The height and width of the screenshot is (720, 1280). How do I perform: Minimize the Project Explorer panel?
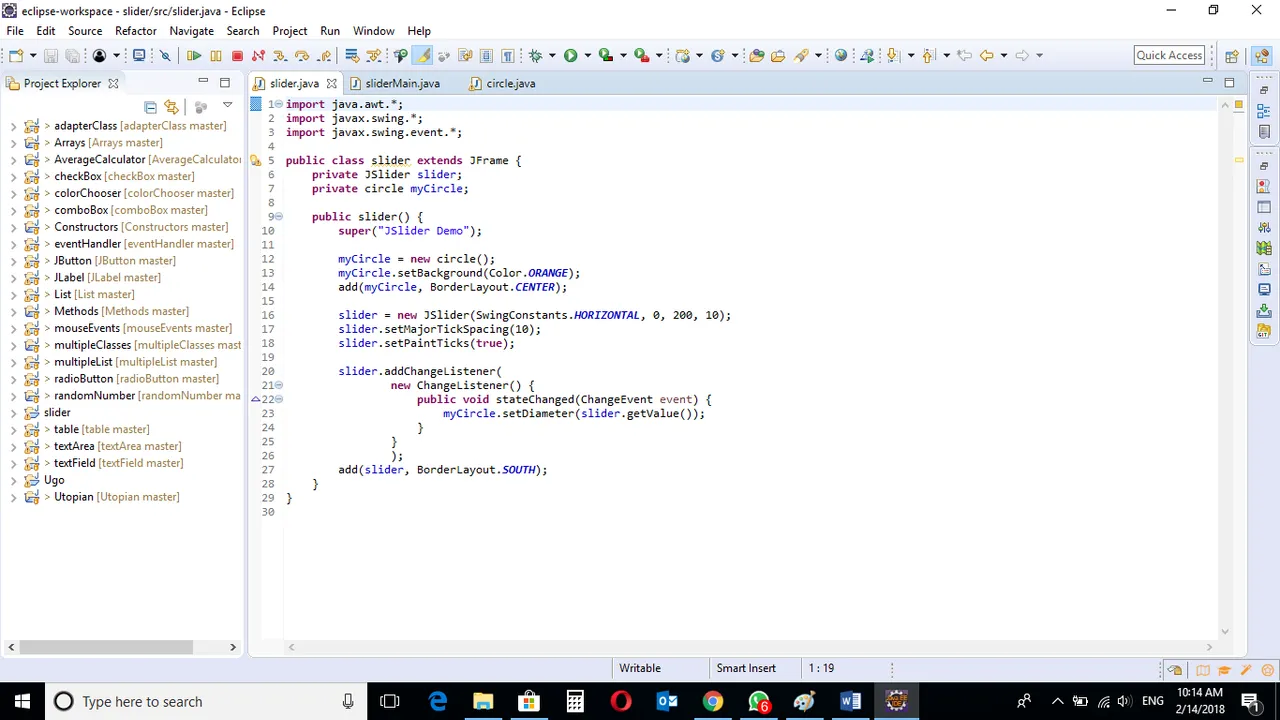click(203, 82)
